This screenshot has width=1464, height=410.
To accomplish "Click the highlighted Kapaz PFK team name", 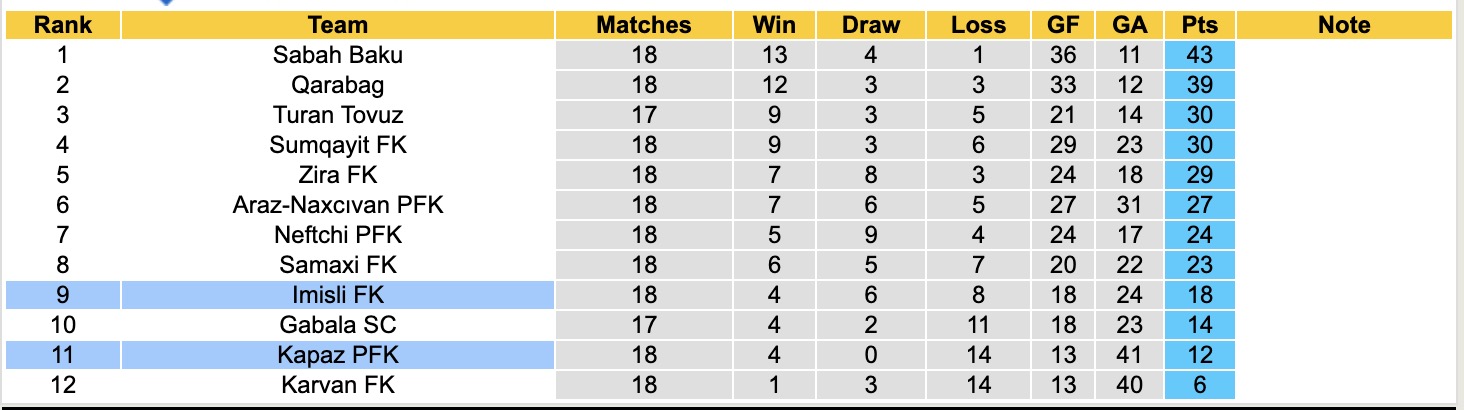I will coord(338,355).
